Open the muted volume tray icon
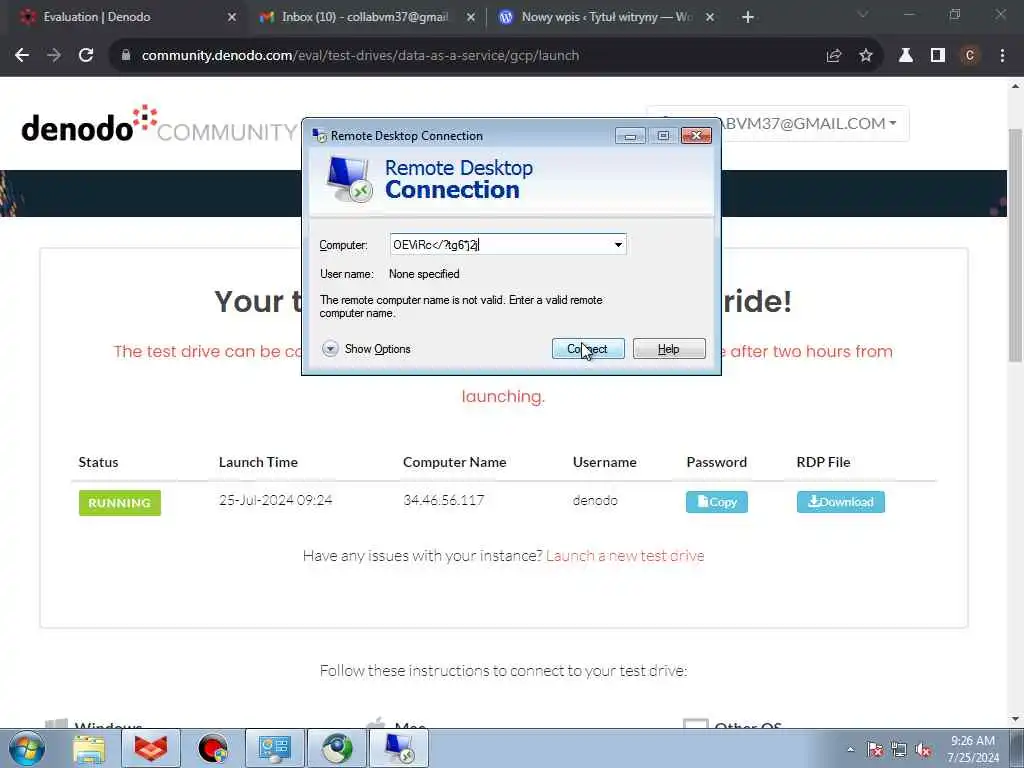Screen dimensions: 1024x768 click(x=923, y=749)
